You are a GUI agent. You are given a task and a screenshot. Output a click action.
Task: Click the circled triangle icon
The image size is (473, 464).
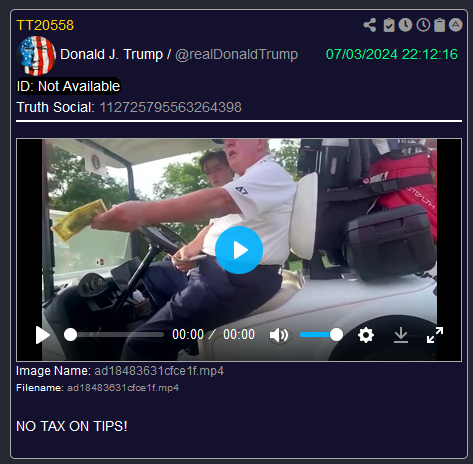click(x=456, y=25)
